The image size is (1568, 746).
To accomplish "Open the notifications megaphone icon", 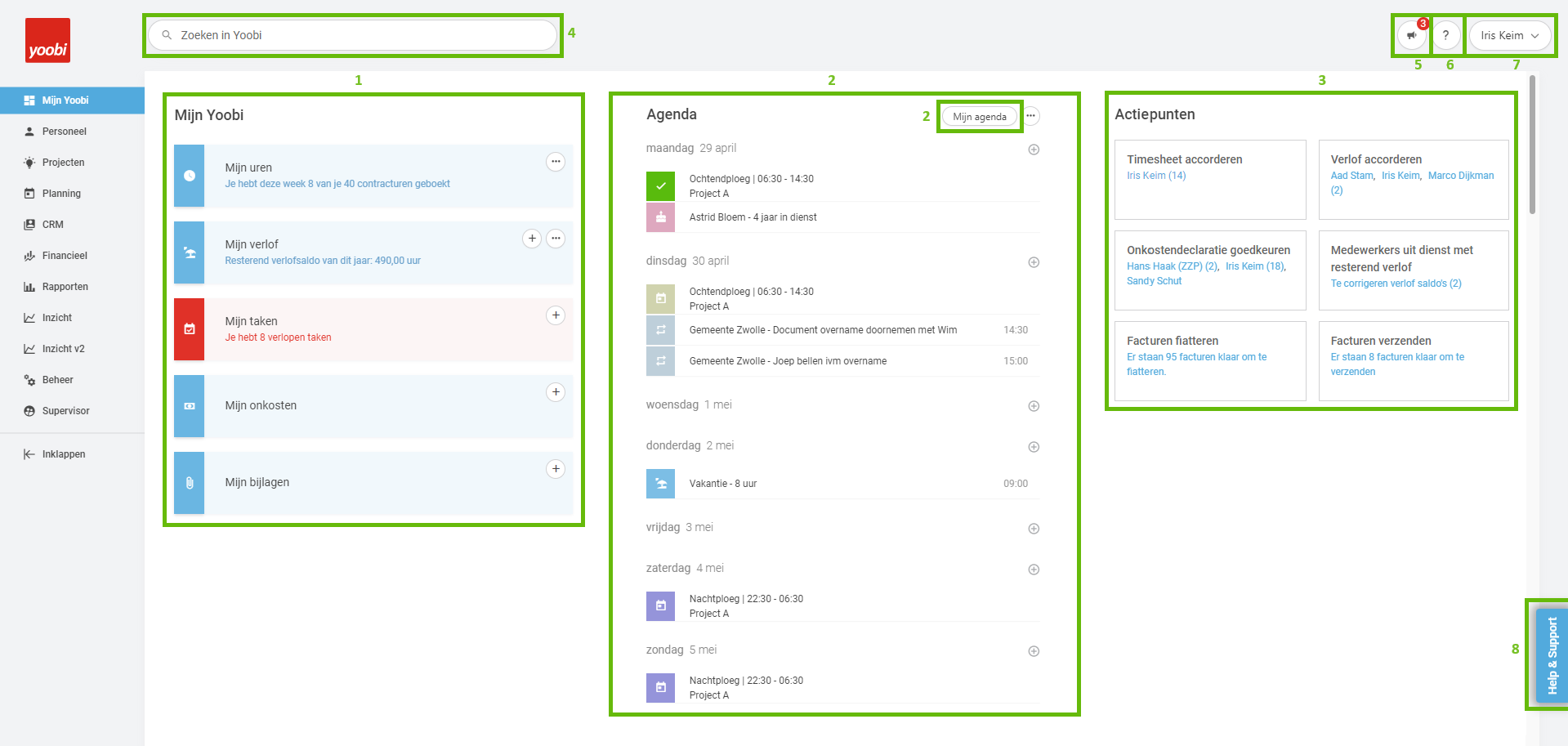I will [1411, 35].
